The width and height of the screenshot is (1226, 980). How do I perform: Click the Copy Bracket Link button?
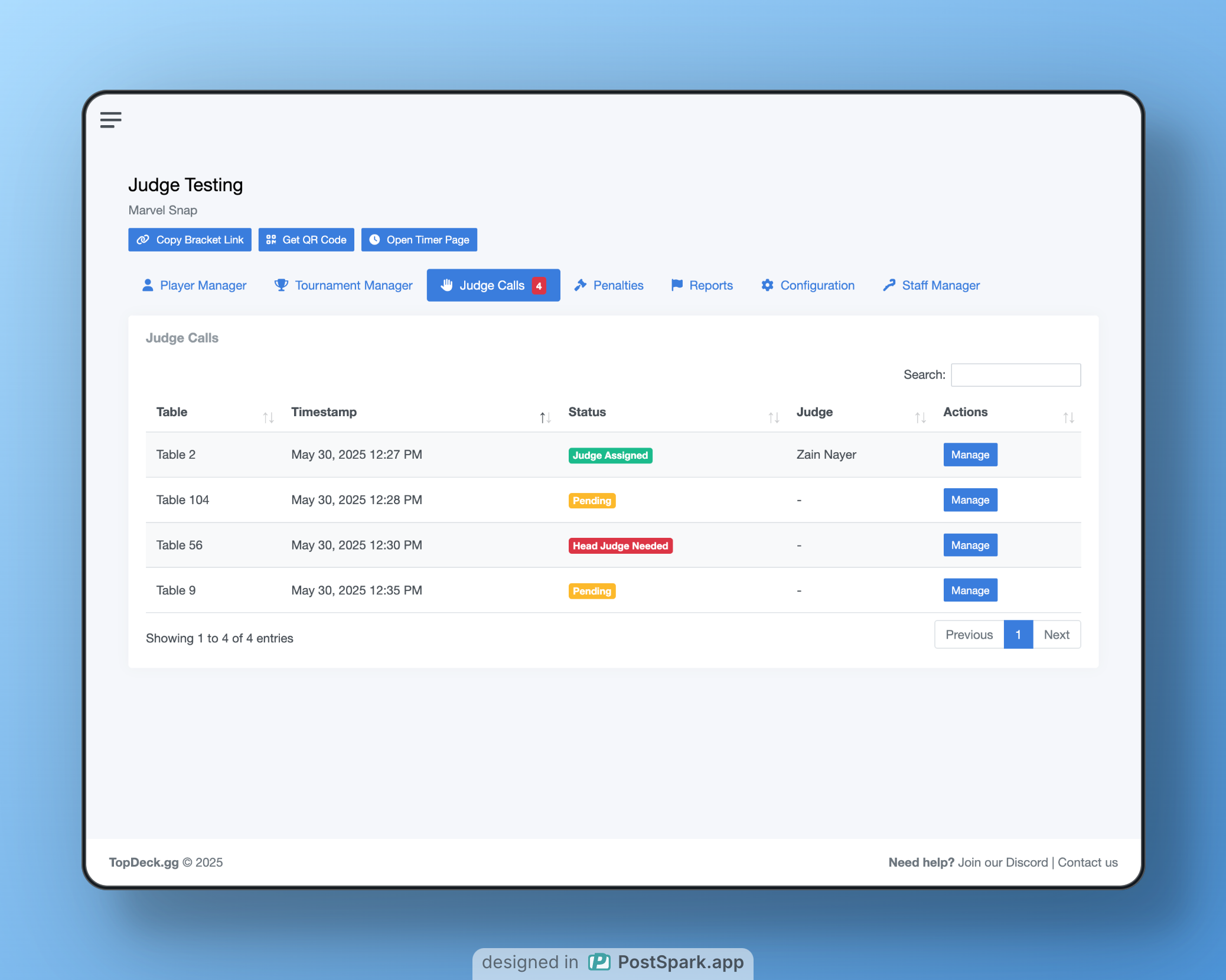coord(190,240)
